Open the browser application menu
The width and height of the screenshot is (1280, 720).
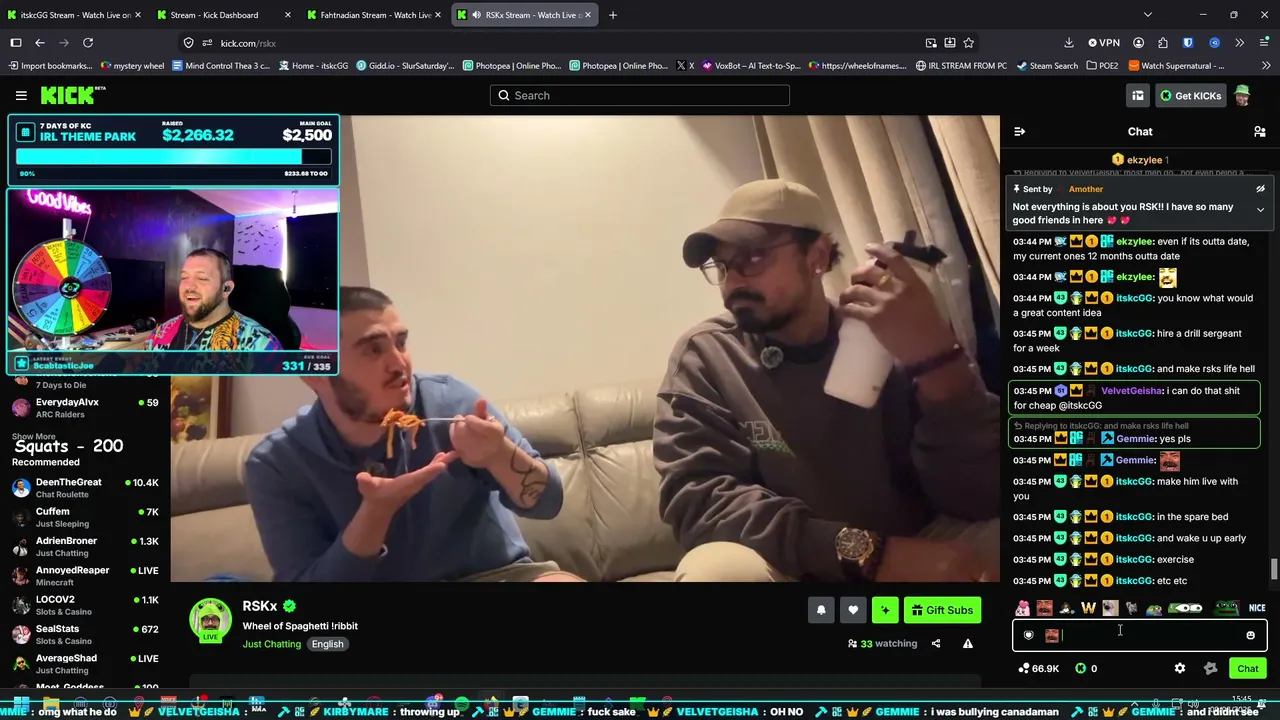[x=1264, y=43]
